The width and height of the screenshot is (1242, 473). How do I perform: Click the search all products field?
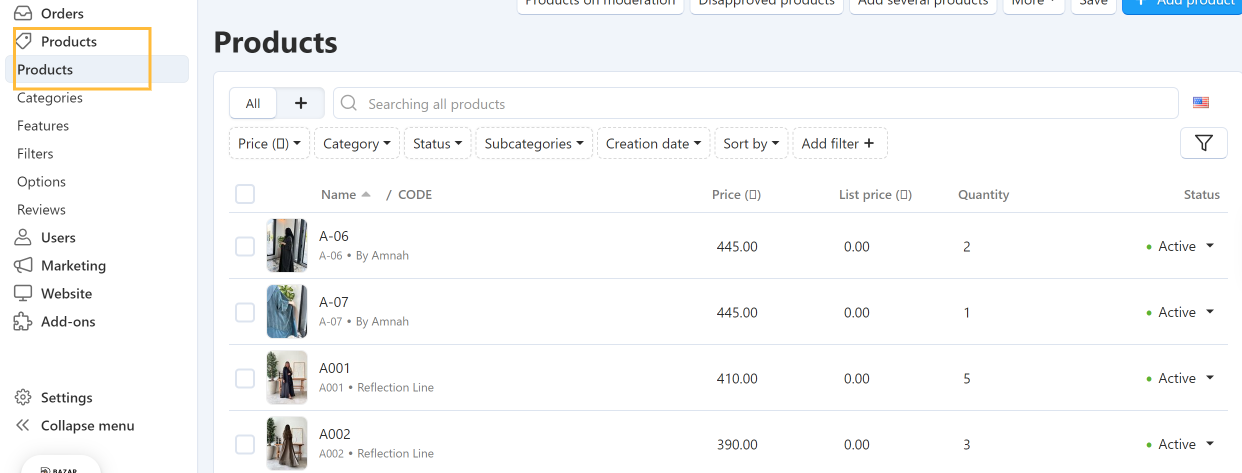click(755, 103)
